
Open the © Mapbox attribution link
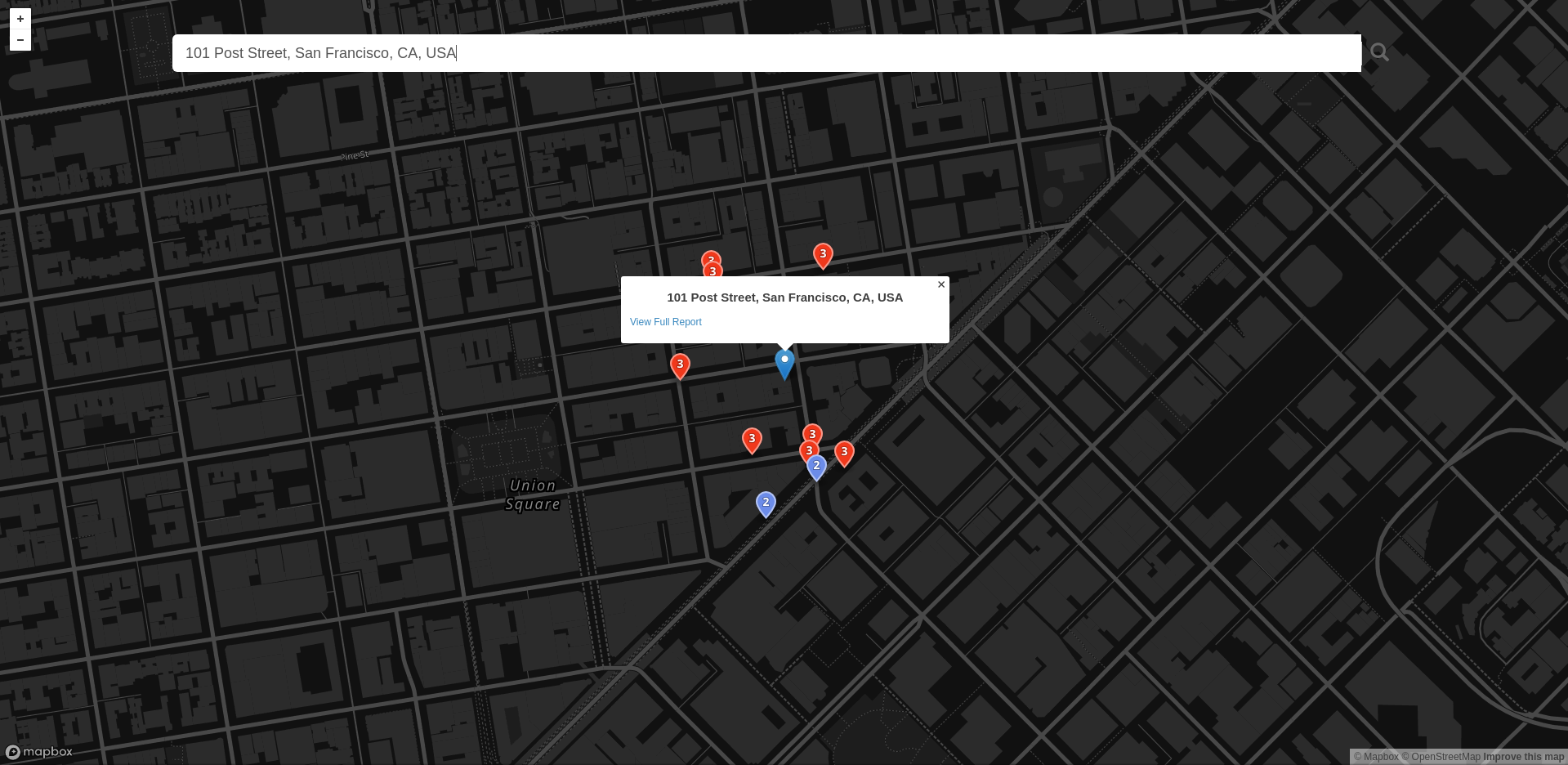point(1376,757)
